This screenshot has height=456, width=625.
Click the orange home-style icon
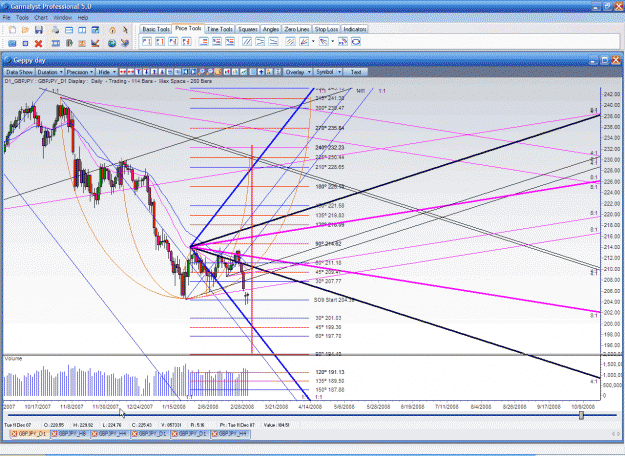point(112,30)
